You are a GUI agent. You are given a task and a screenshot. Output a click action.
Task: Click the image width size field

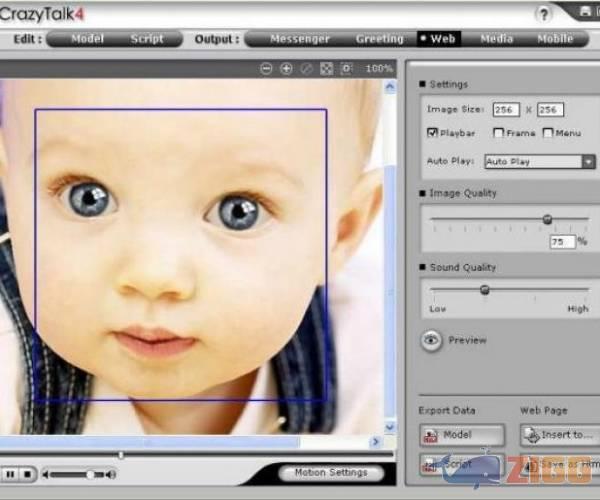(x=506, y=109)
